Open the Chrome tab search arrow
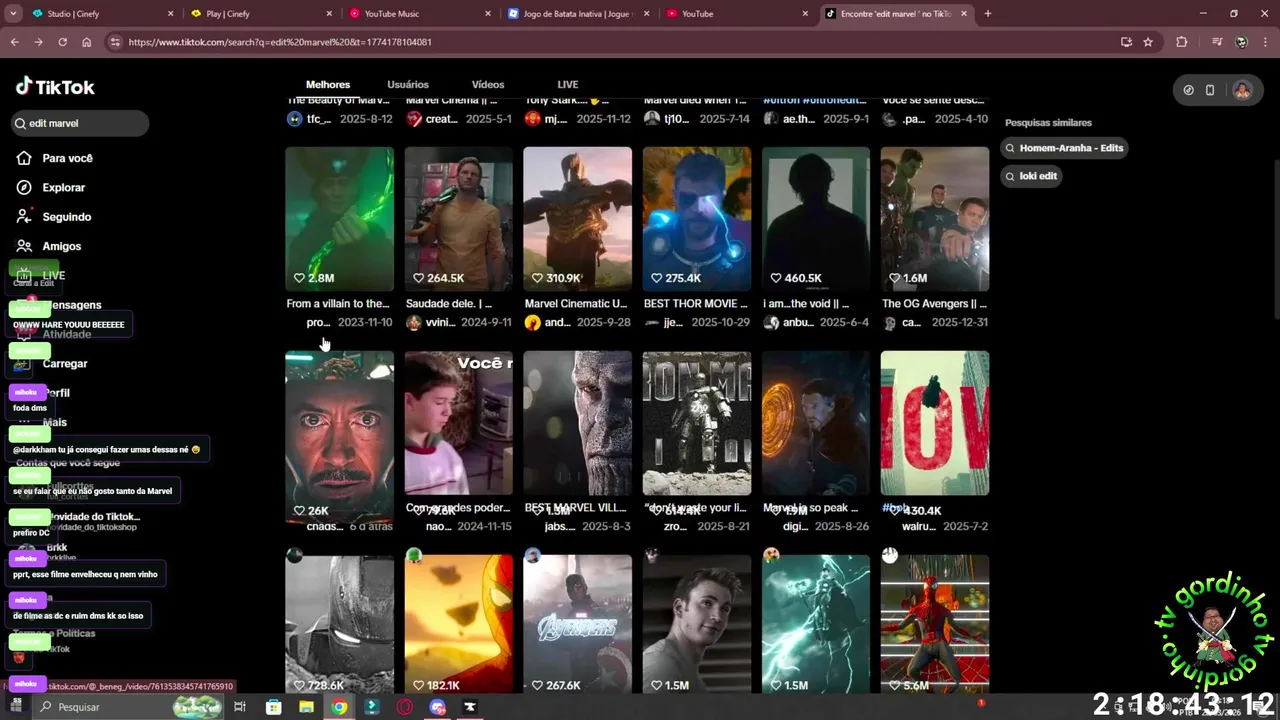Image resolution: width=1280 pixels, height=720 pixels. [x=13, y=14]
